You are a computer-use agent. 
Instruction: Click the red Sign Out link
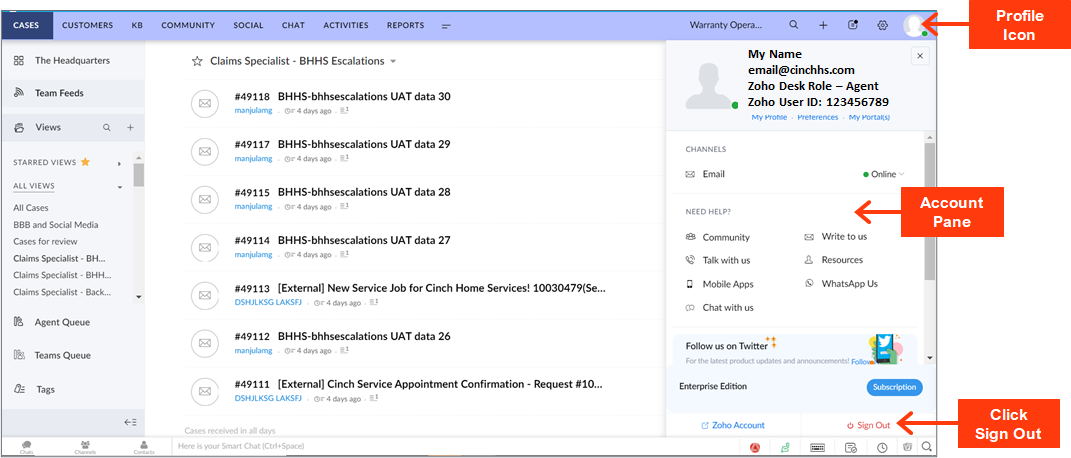pos(869,425)
